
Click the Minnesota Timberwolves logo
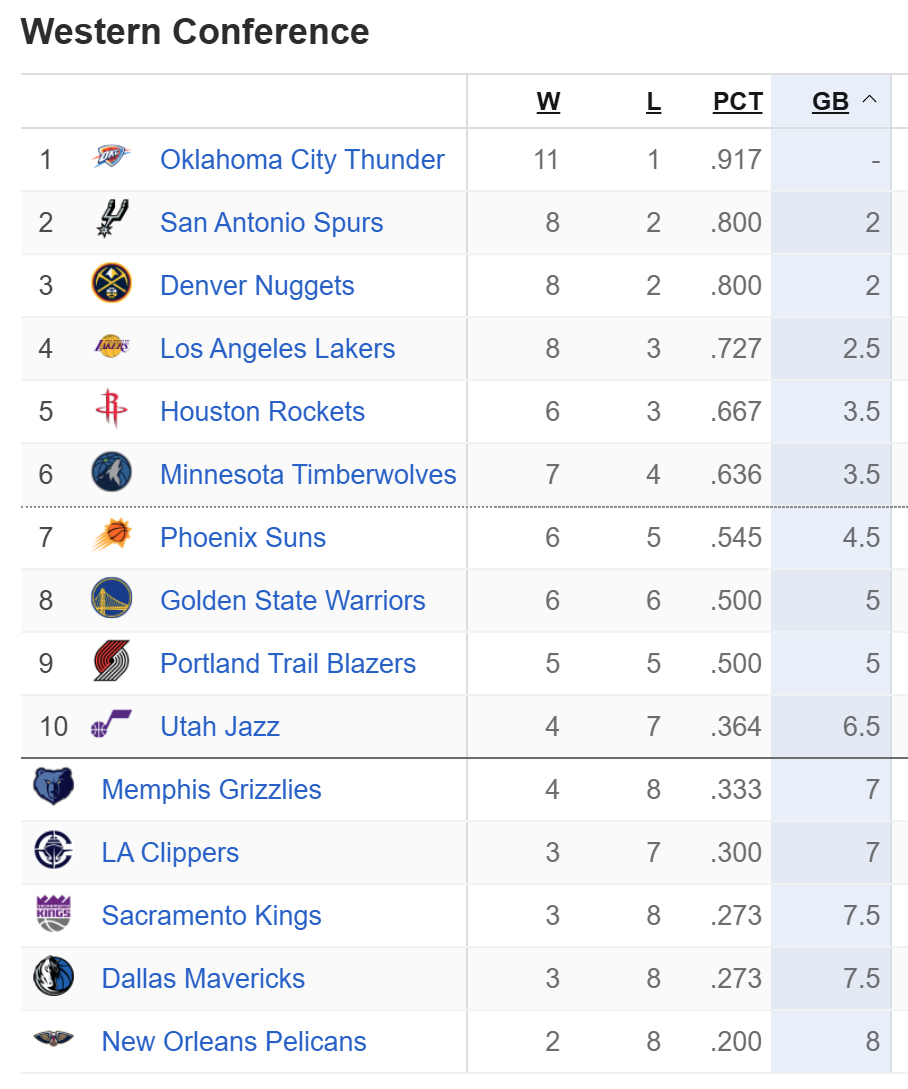tap(111, 473)
